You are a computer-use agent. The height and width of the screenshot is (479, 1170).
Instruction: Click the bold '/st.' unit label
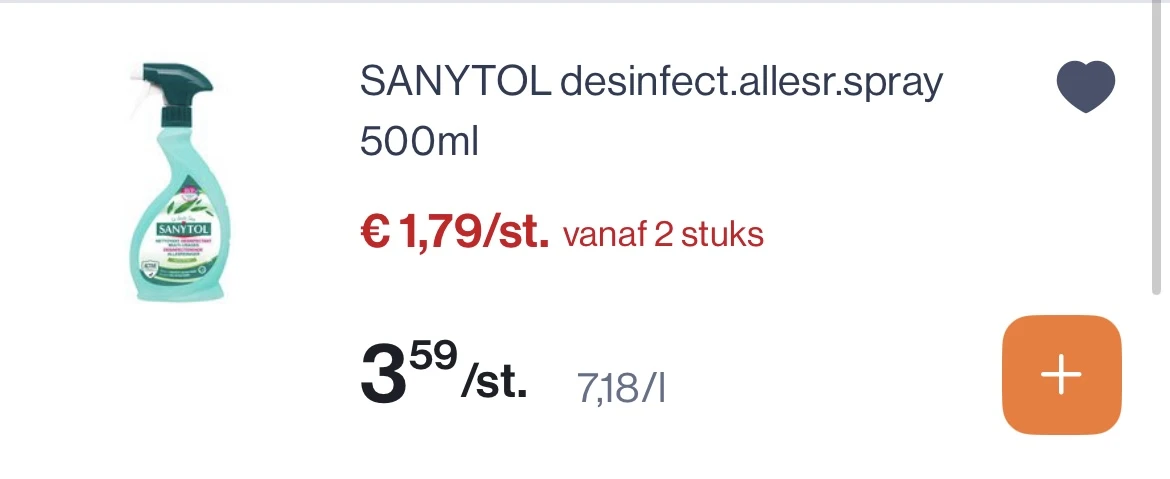[x=493, y=381]
